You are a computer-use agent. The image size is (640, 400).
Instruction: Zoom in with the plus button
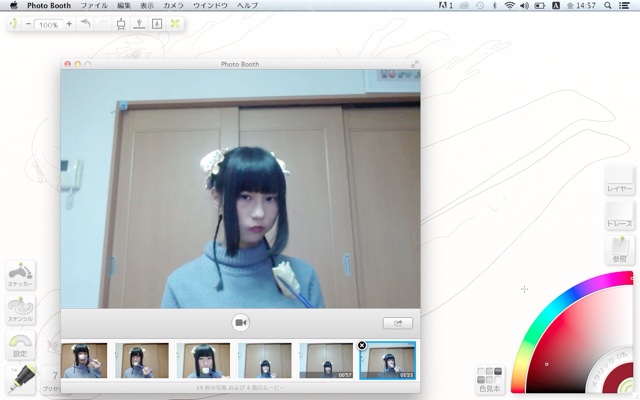[x=69, y=24]
